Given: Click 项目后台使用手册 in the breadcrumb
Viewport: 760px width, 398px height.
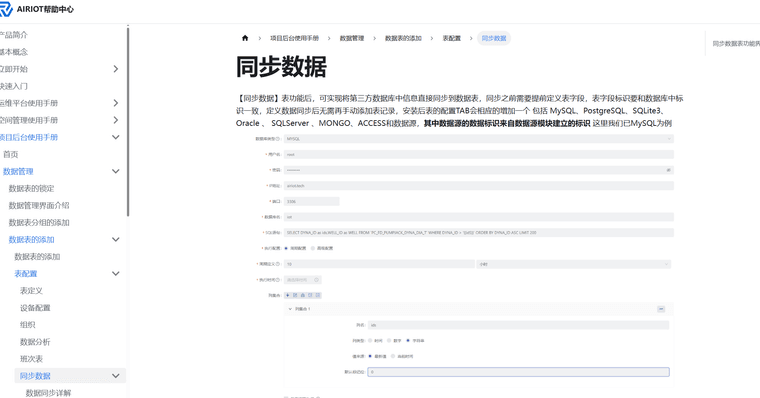Looking at the screenshot, I should (x=294, y=38).
